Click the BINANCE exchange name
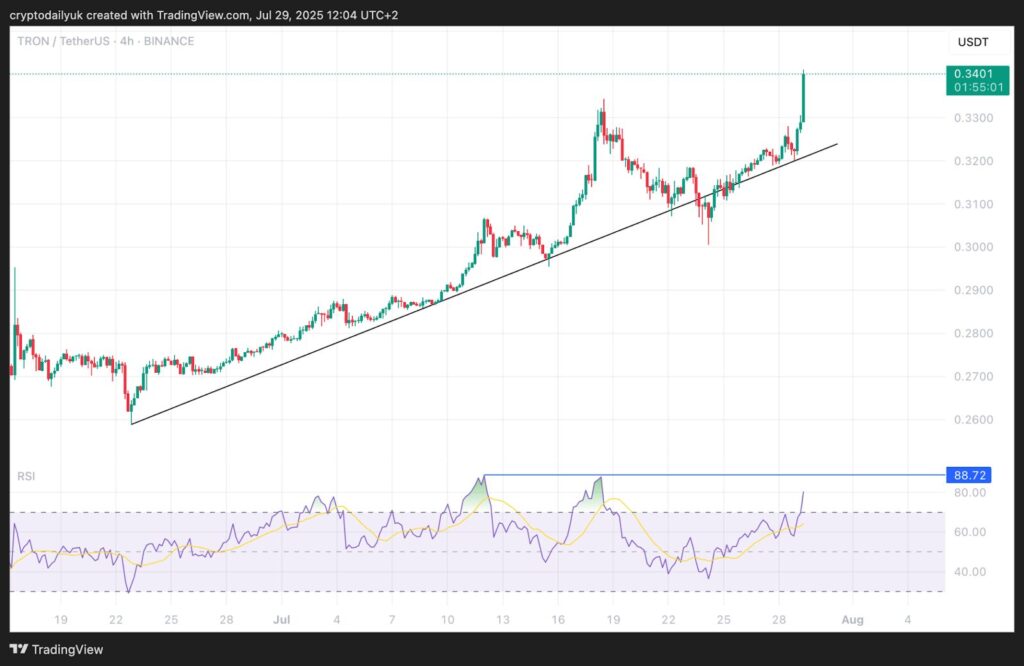The image size is (1024, 666). point(168,41)
